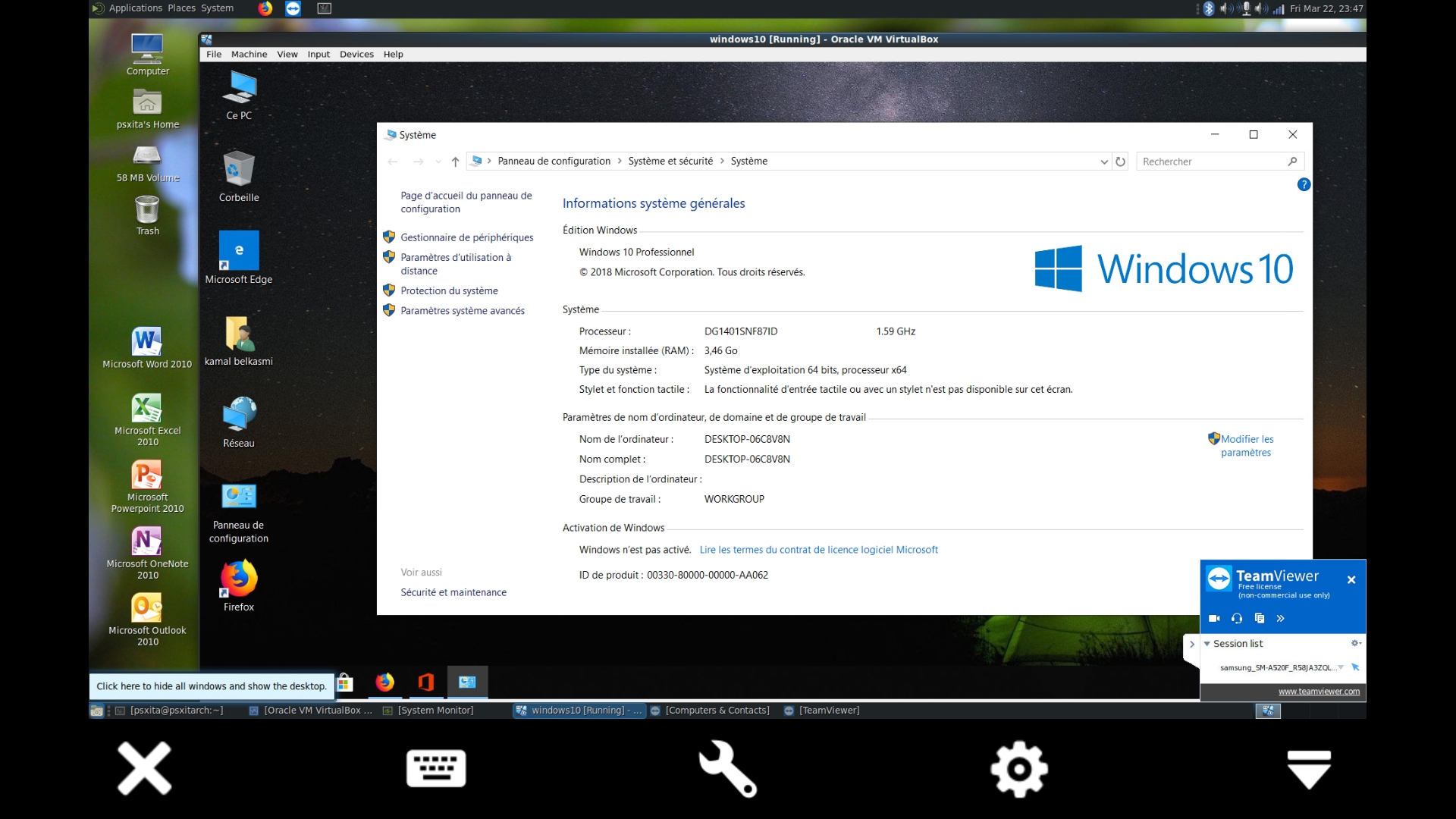Open the file box in TeamViewer panel
Screen dimensions: 1456x819
[x=1260, y=618]
